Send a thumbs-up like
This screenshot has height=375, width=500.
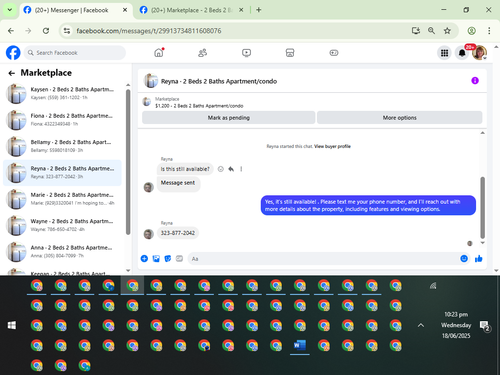pos(479,258)
